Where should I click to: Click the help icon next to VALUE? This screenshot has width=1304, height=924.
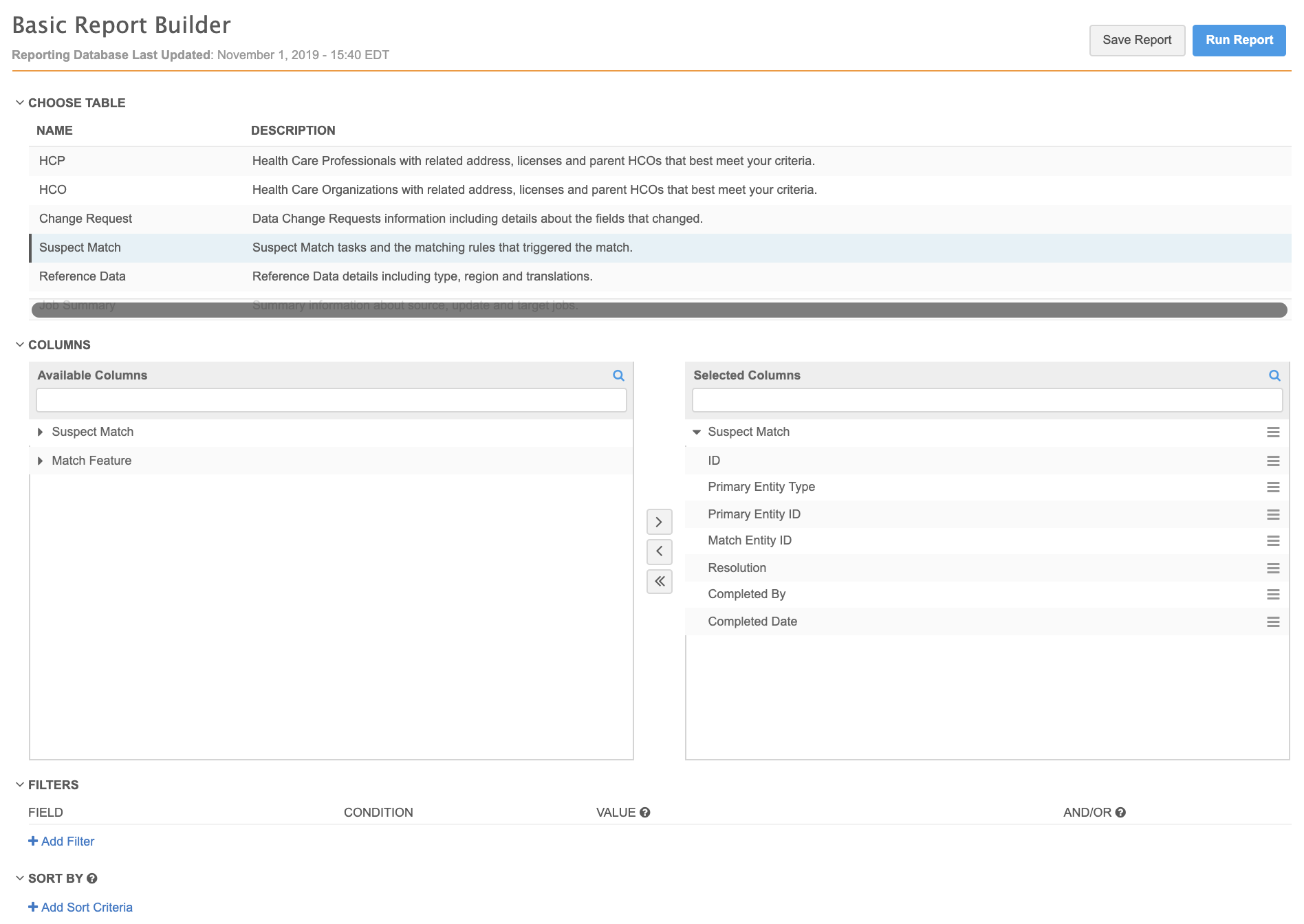click(x=644, y=813)
